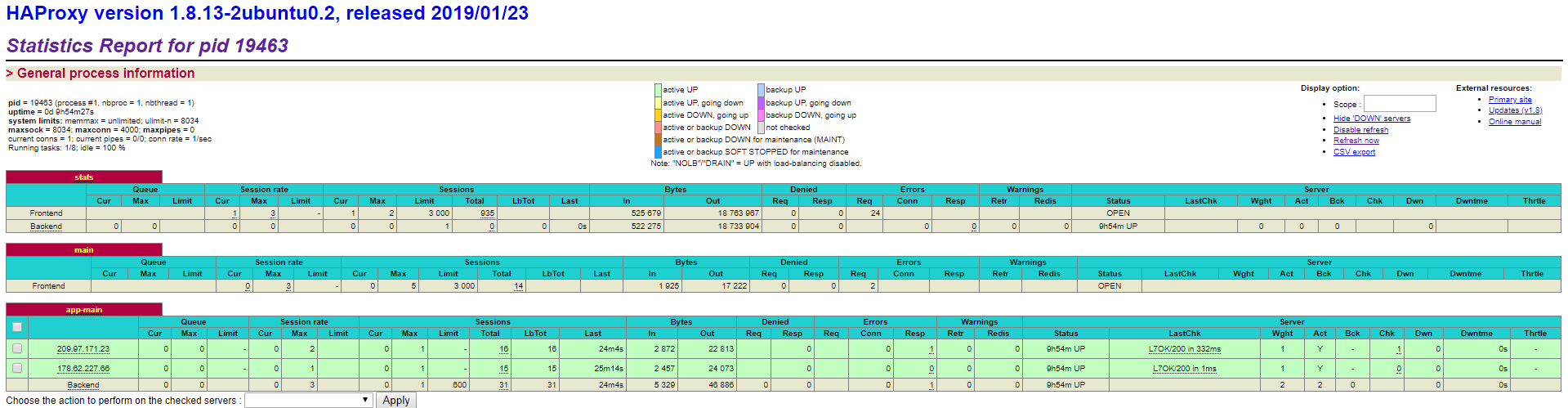The image size is (1568, 408).
Task: Click the 'Statistics Report for pid 19463' title
Action: point(147,46)
